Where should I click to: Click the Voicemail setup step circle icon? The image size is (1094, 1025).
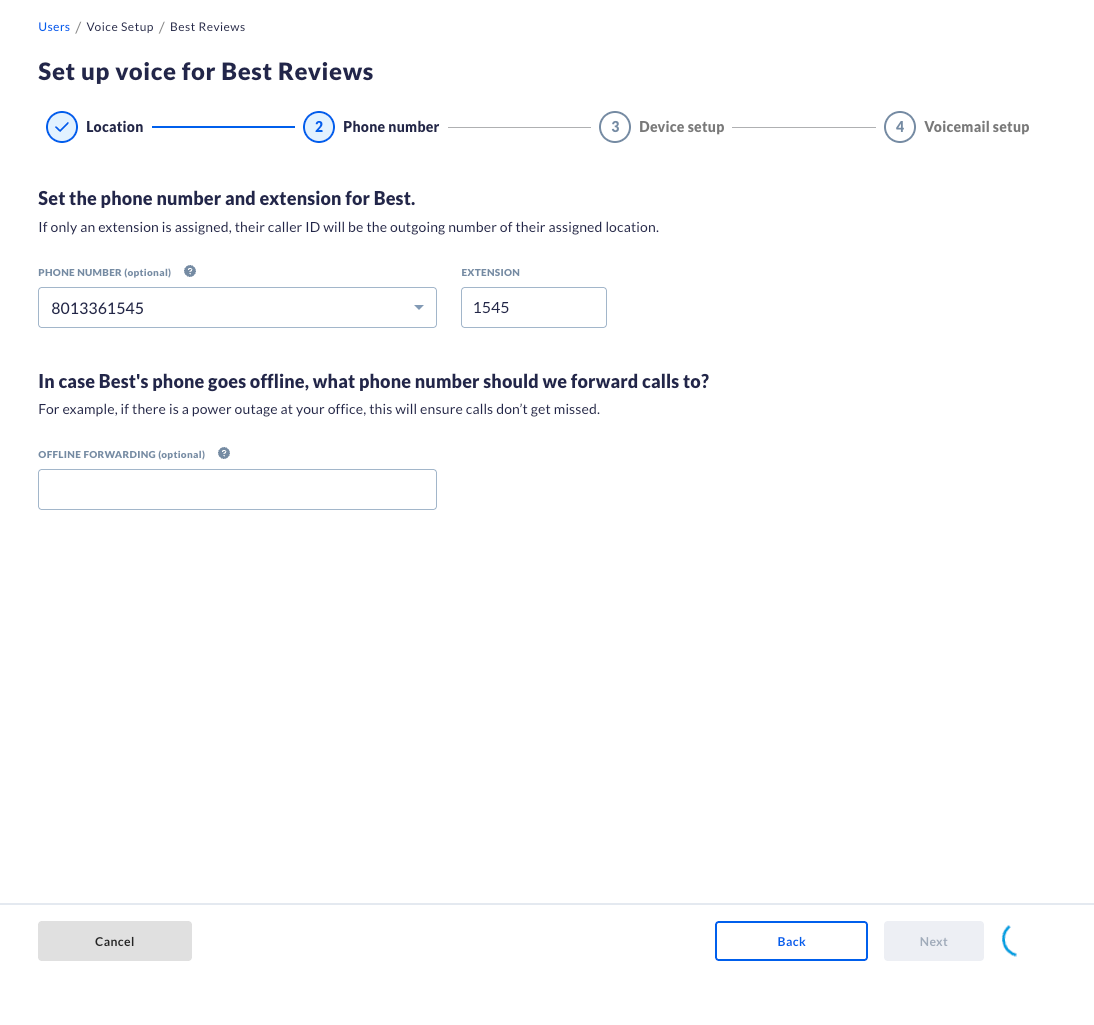coord(899,127)
